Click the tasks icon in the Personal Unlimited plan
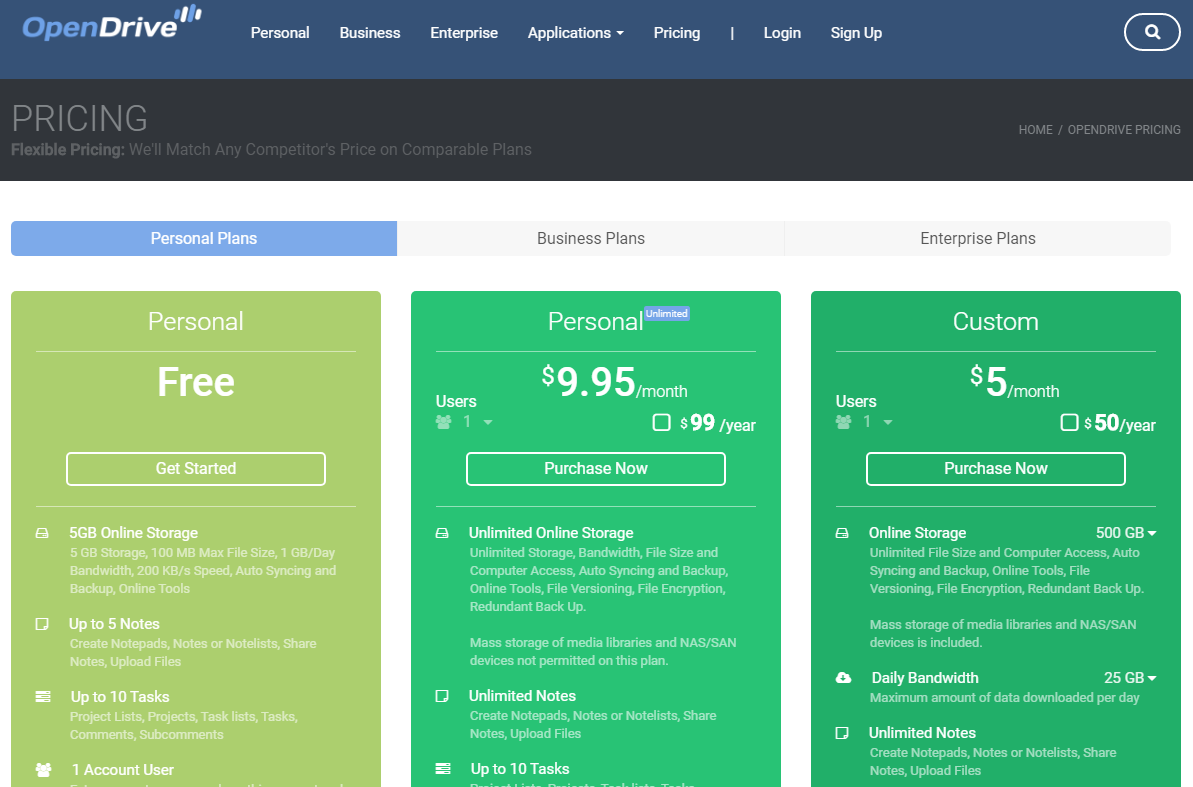Screen dimensions: 1193x787 coord(443,769)
